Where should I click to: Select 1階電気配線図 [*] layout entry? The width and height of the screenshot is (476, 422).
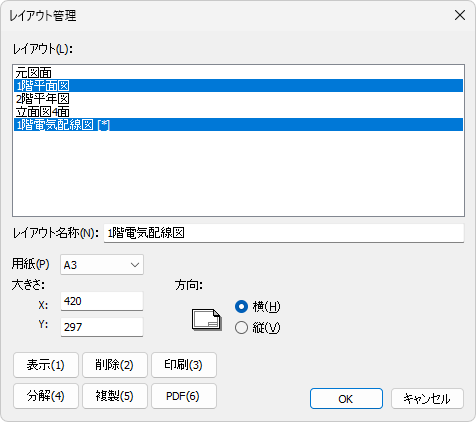[x=238, y=125]
